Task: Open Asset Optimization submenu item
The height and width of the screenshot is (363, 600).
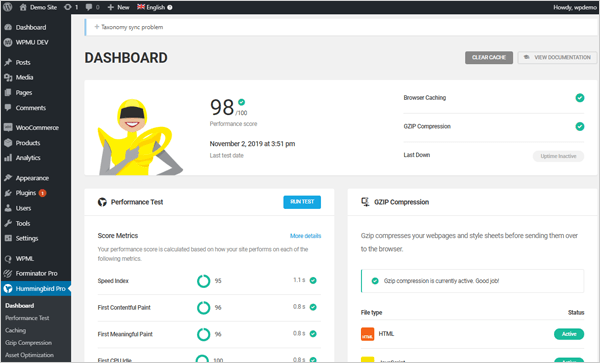Action: coord(29,355)
